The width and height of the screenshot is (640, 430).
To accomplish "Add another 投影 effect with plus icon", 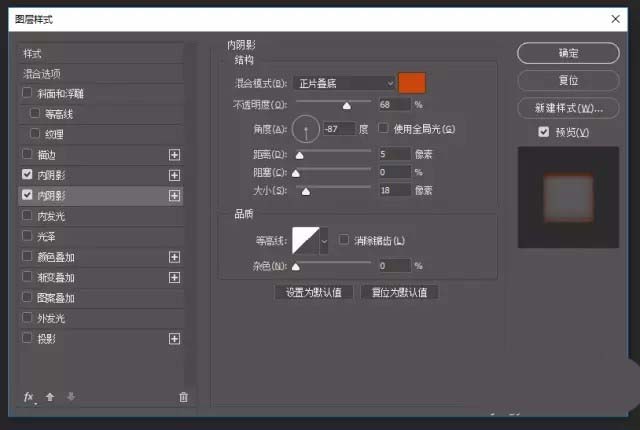I will point(174,339).
